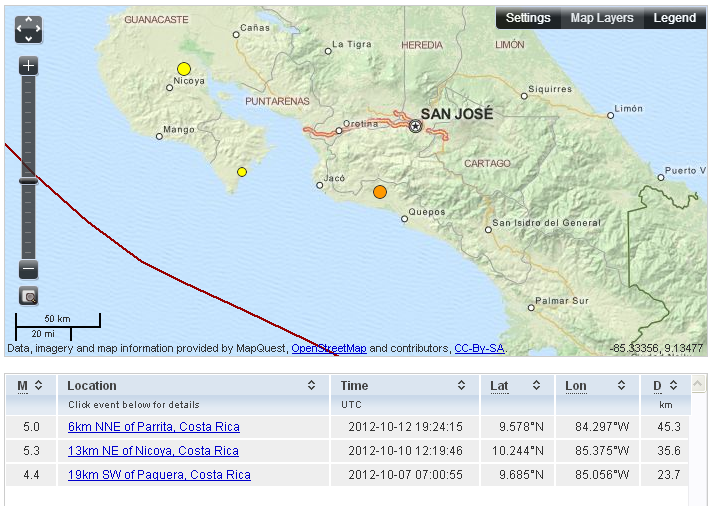This screenshot has height=506, width=713.
Task: Open the Map Layers tab
Action: point(602,18)
